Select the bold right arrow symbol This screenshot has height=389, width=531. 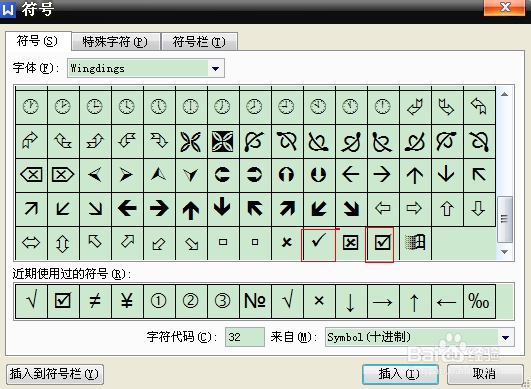pyautogui.click(x=159, y=209)
